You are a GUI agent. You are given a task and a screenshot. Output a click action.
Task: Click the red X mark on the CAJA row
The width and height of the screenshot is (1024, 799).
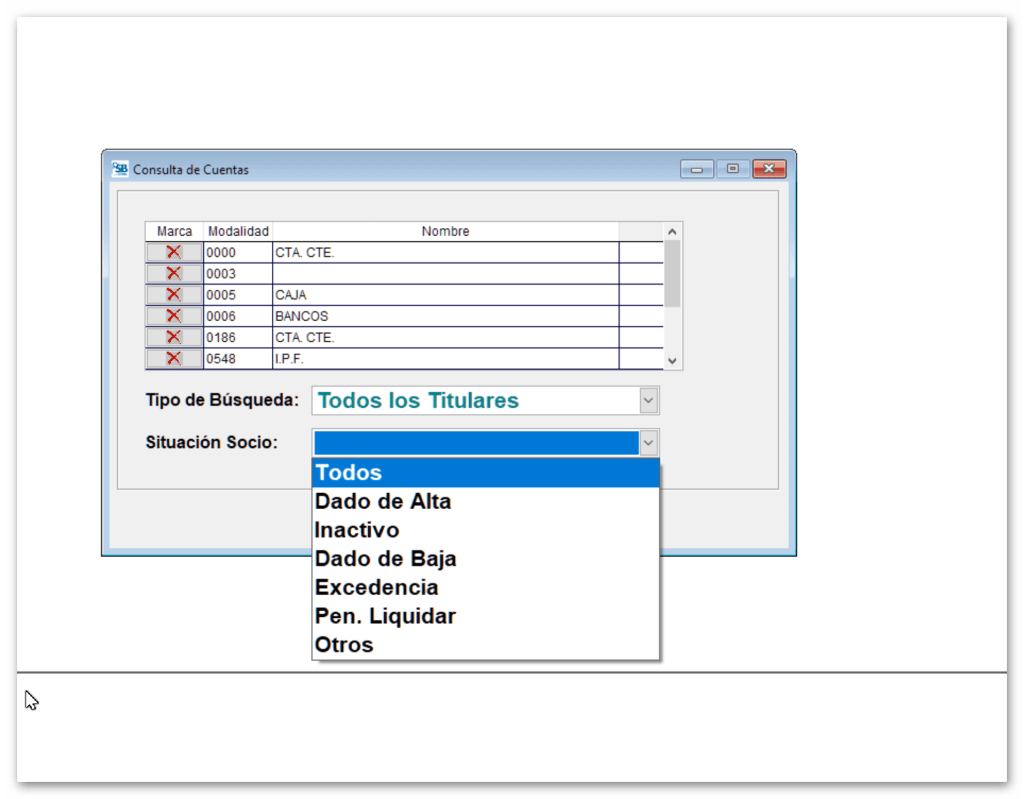pyautogui.click(x=172, y=294)
